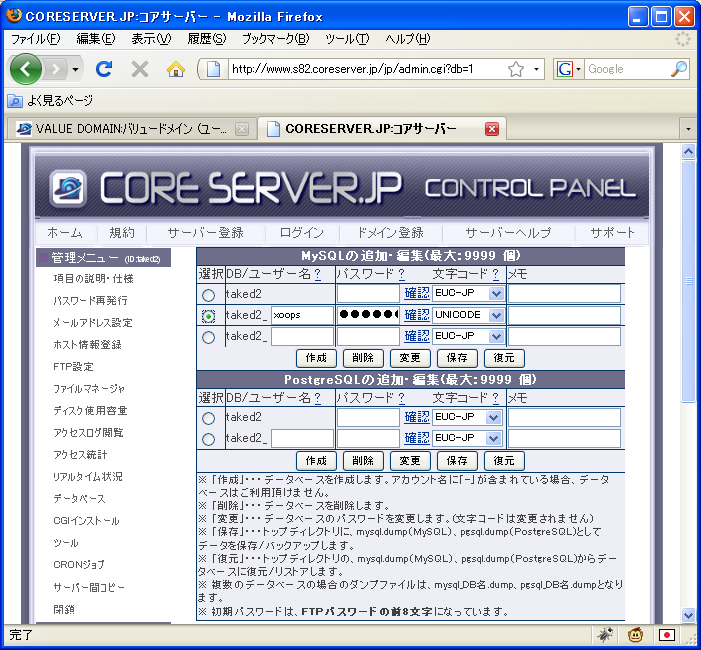Image resolution: width=701 pixels, height=650 pixels.
Task: Expand the tab list dropdown arrow
Action: pyautogui.click(x=687, y=129)
